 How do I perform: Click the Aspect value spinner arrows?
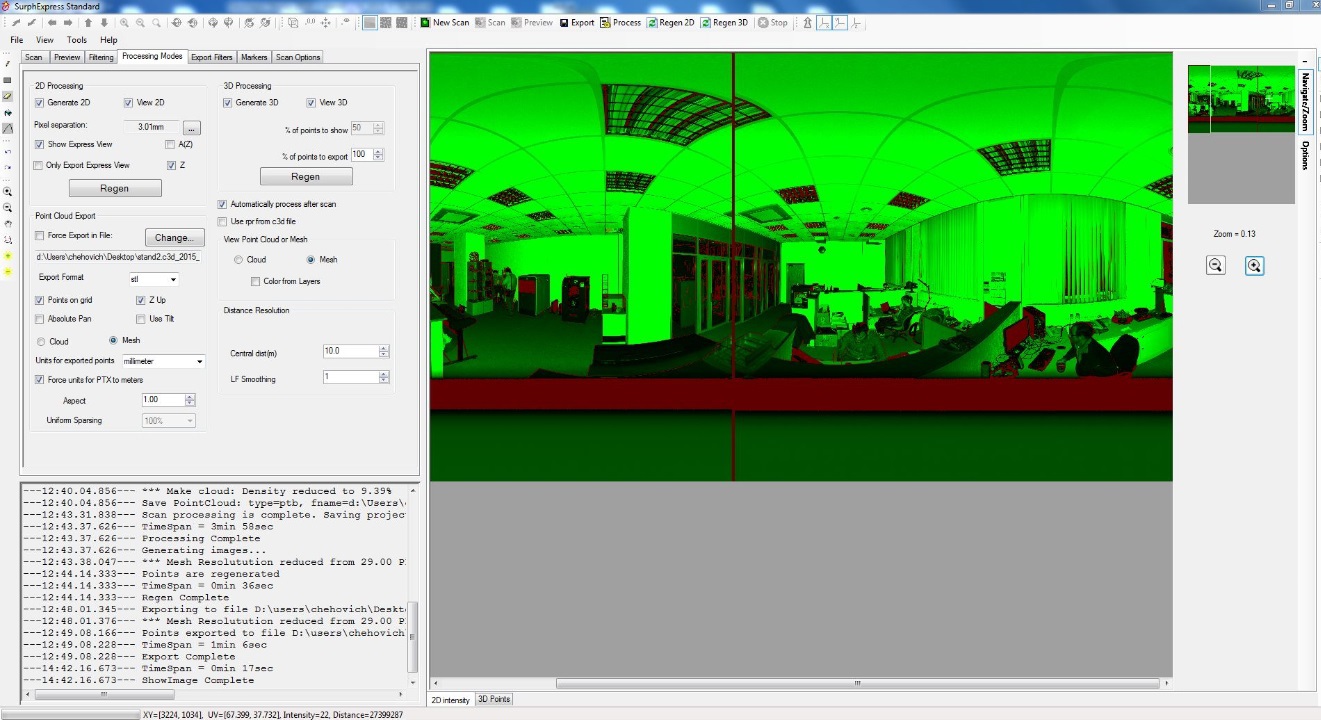(x=190, y=400)
